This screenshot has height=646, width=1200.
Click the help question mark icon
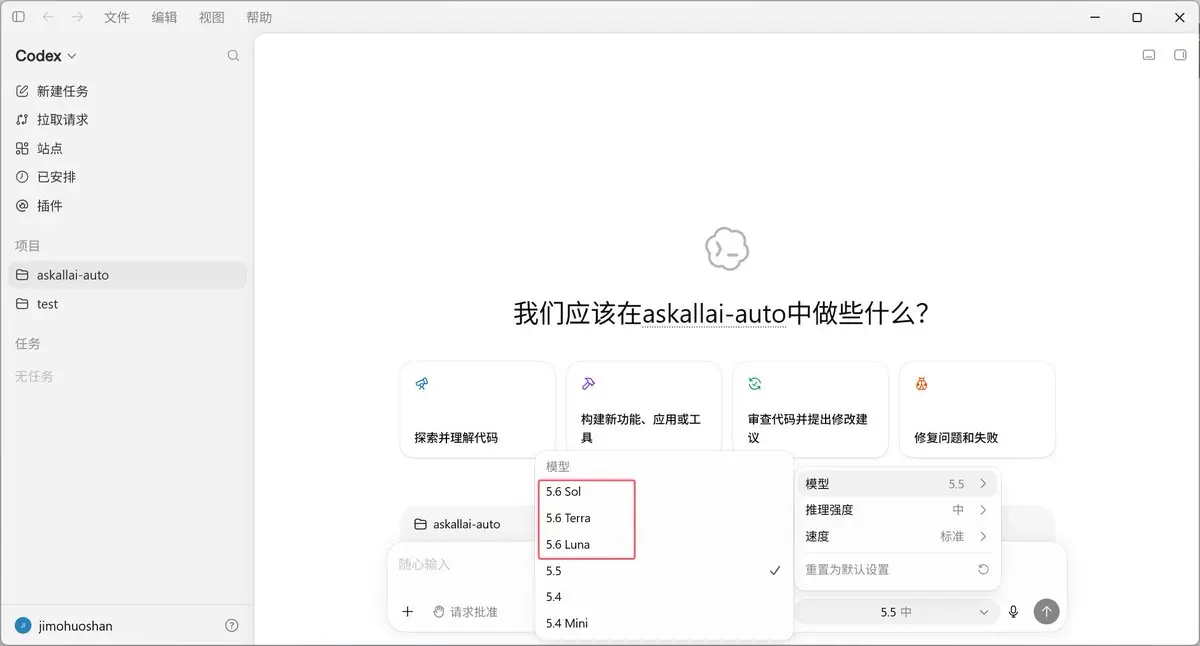(x=232, y=626)
